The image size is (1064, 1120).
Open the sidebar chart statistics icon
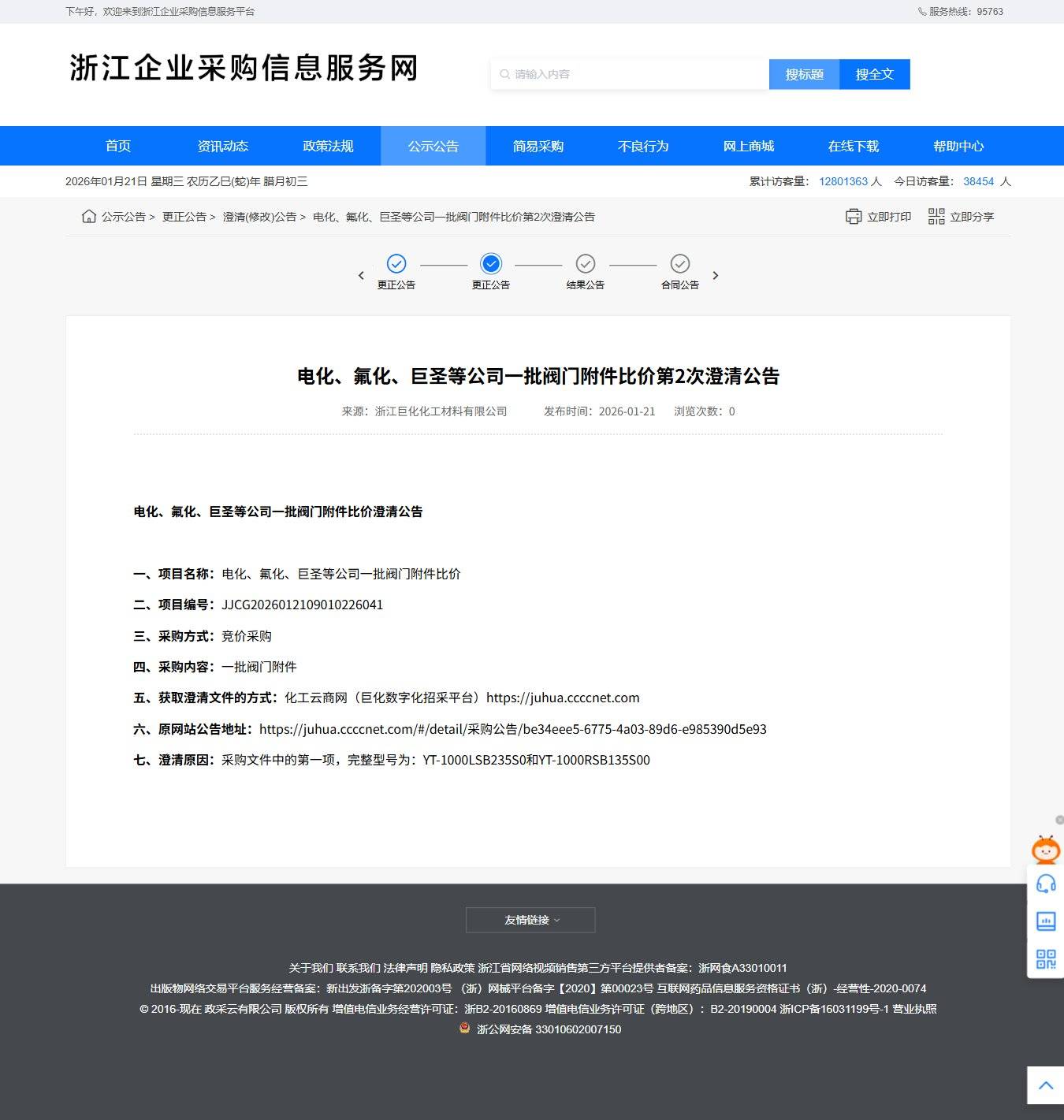click(1045, 921)
